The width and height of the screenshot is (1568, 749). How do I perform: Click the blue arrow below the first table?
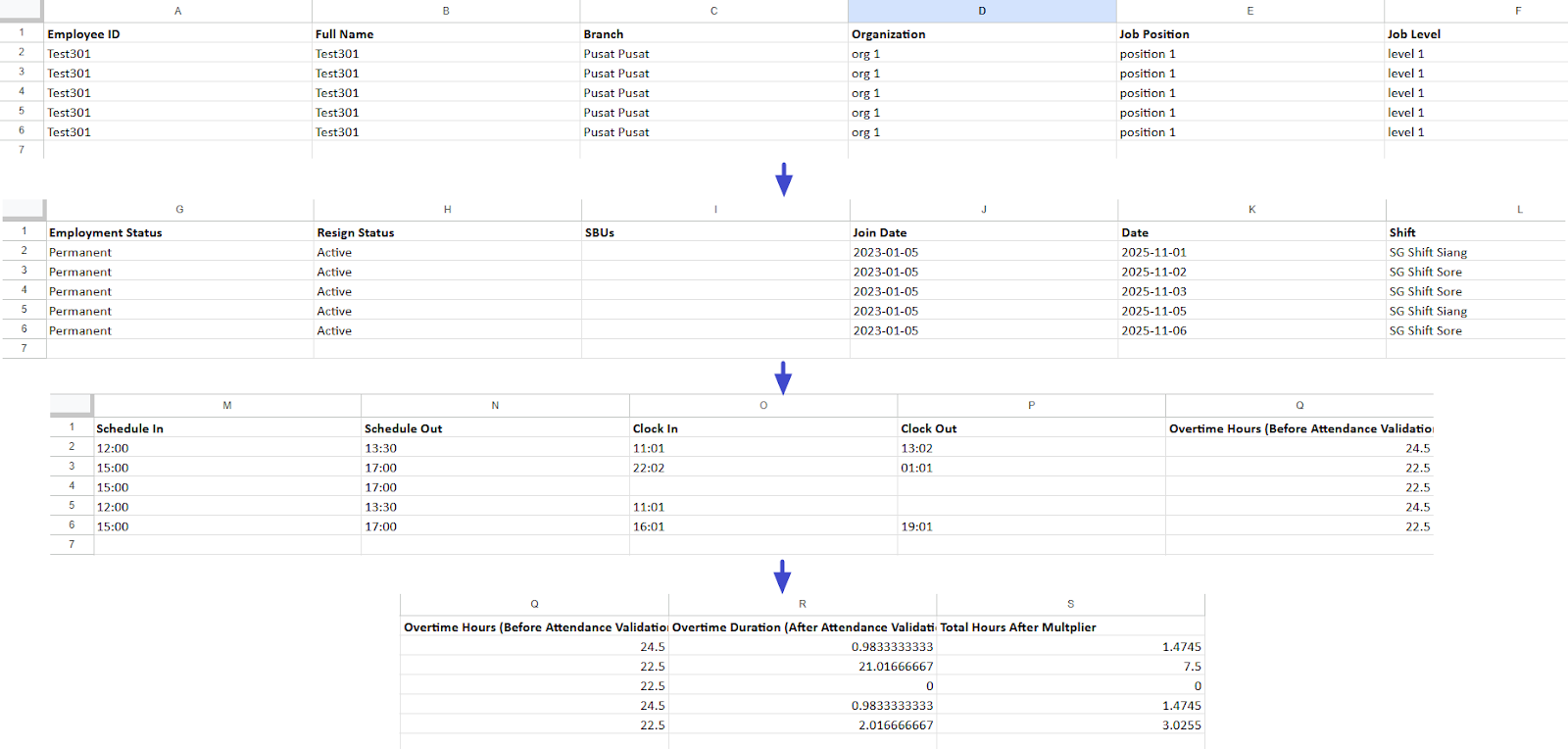click(783, 179)
